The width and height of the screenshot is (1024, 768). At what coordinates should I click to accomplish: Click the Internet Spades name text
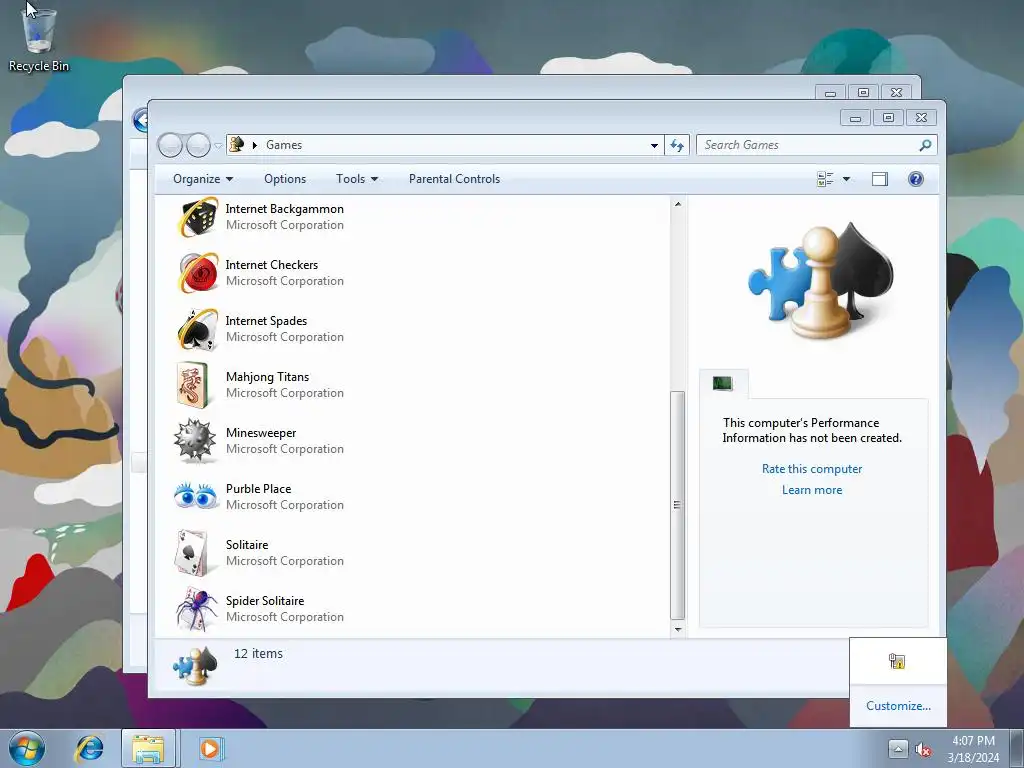(266, 321)
